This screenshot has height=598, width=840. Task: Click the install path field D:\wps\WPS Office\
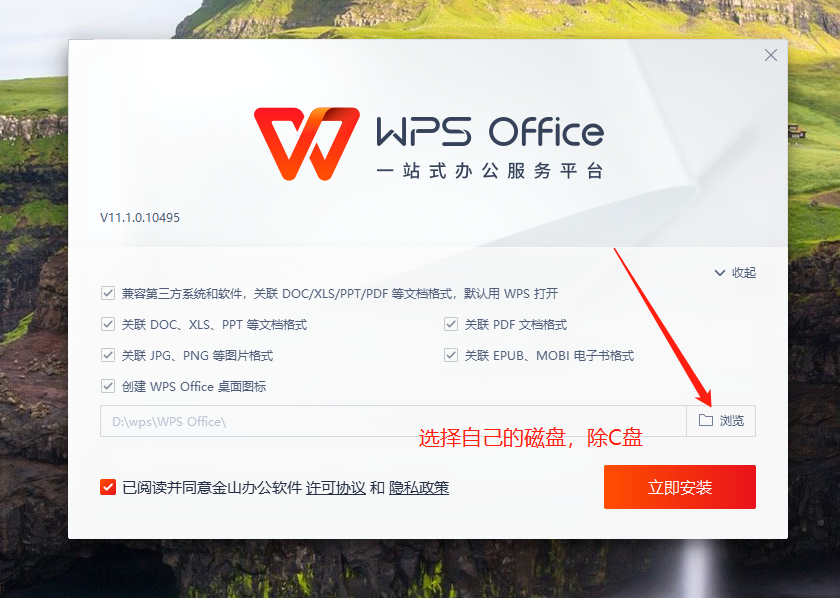[393, 421]
